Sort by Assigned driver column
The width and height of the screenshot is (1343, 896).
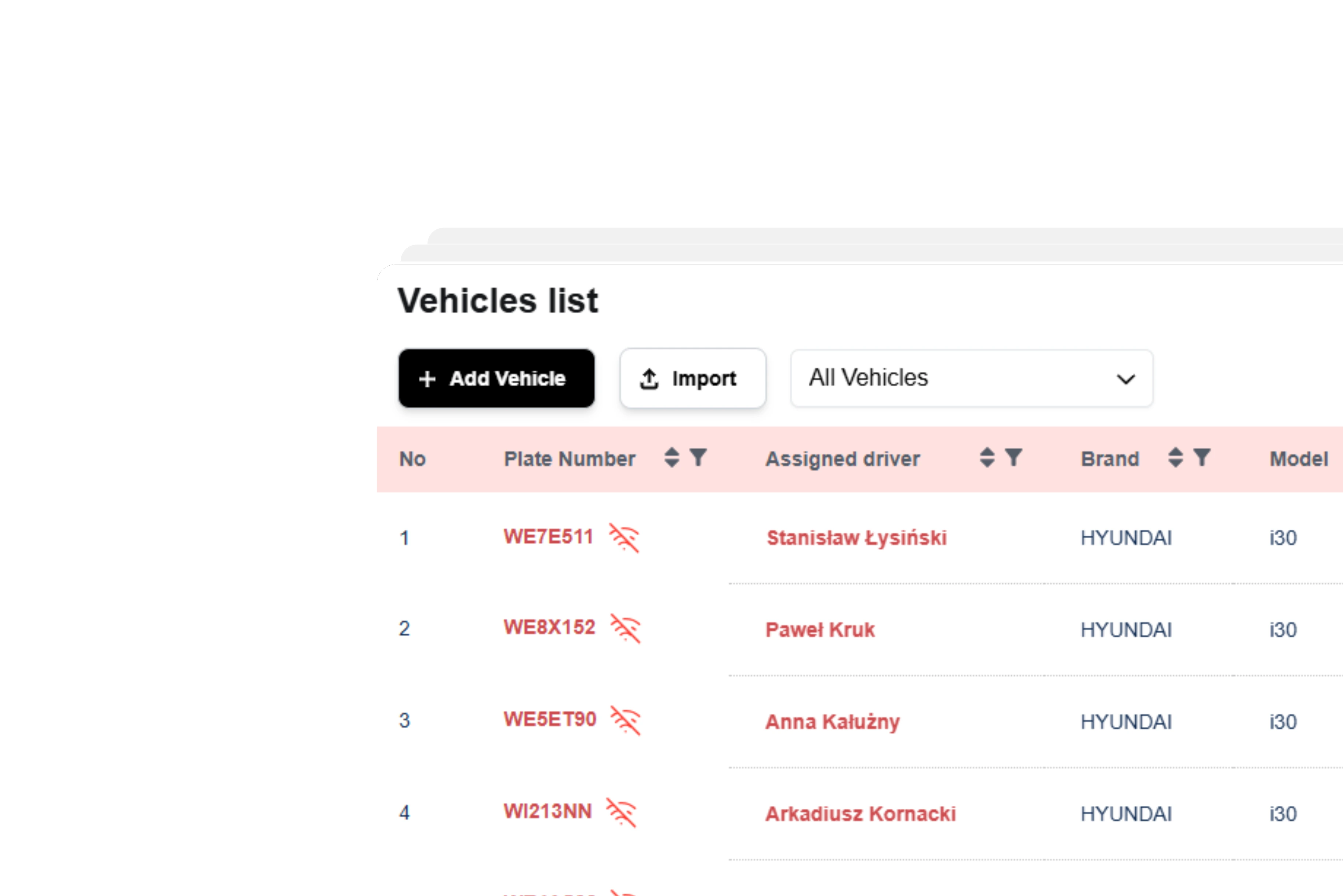(x=987, y=458)
